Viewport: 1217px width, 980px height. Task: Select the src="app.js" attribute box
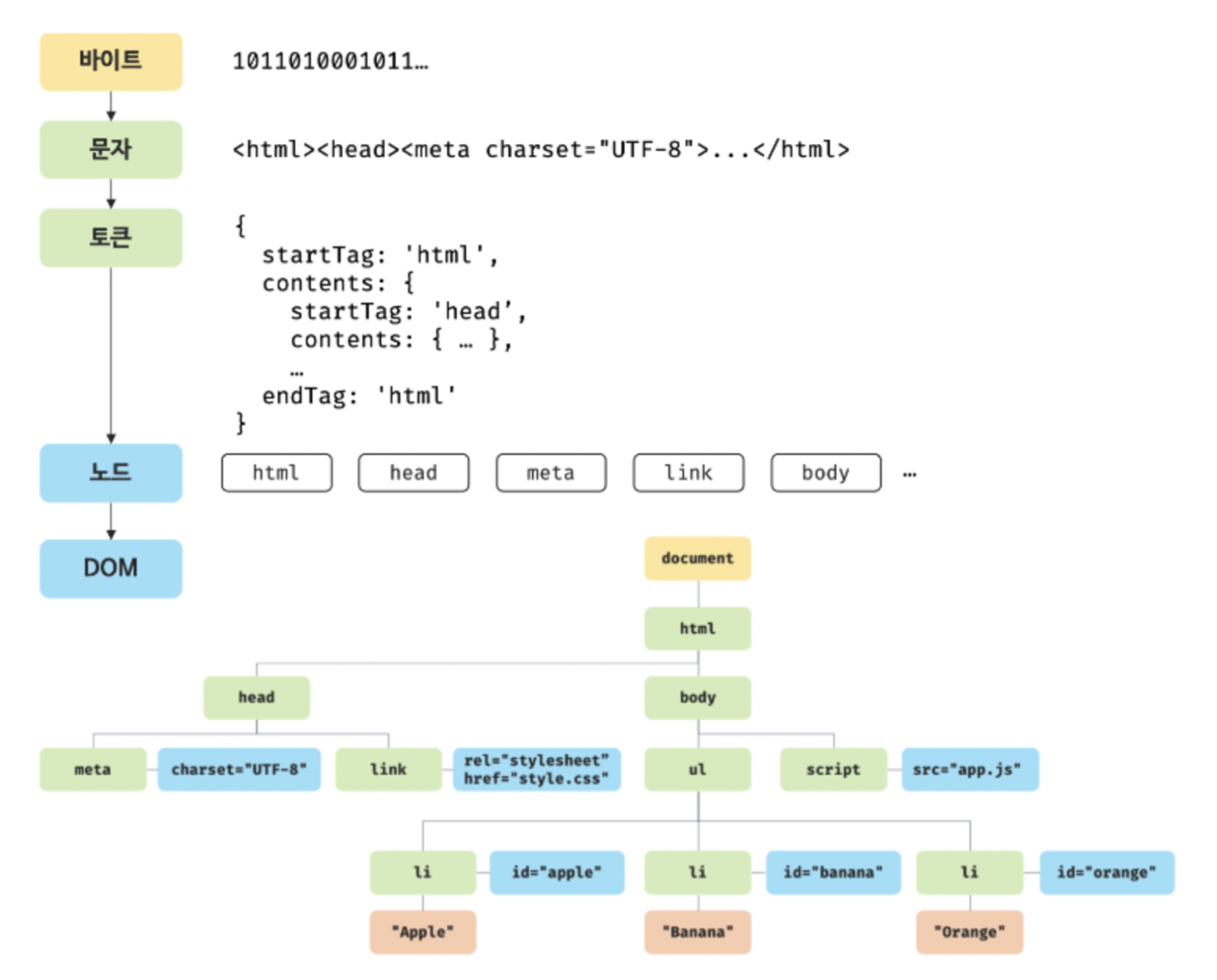[969, 769]
